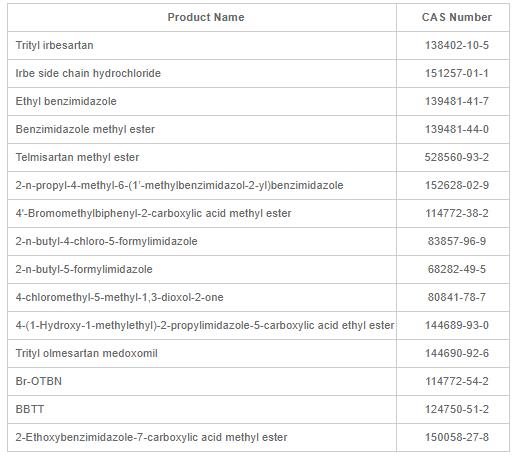The height and width of the screenshot is (457, 517).
Task: Select the BBTT product entry
Action: click(x=30, y=409)
